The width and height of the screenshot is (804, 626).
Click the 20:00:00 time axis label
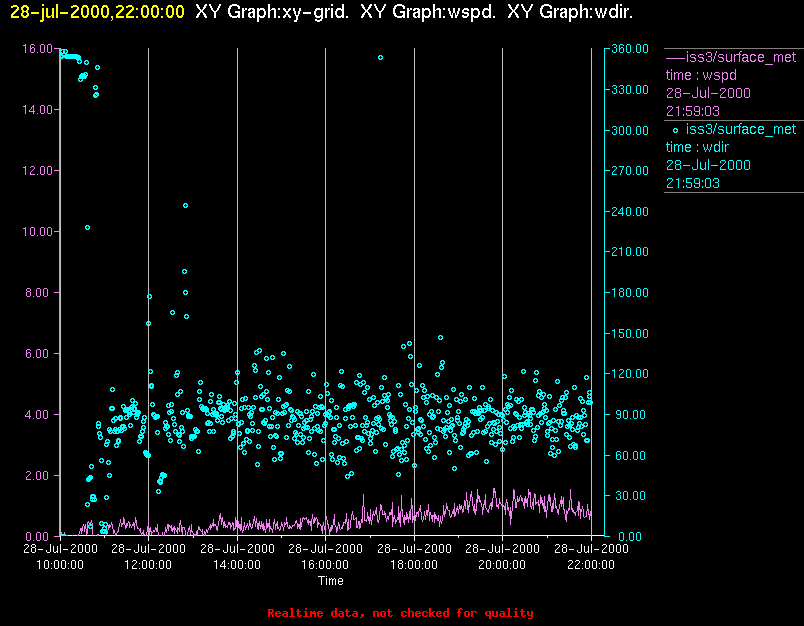click(502, 565)
